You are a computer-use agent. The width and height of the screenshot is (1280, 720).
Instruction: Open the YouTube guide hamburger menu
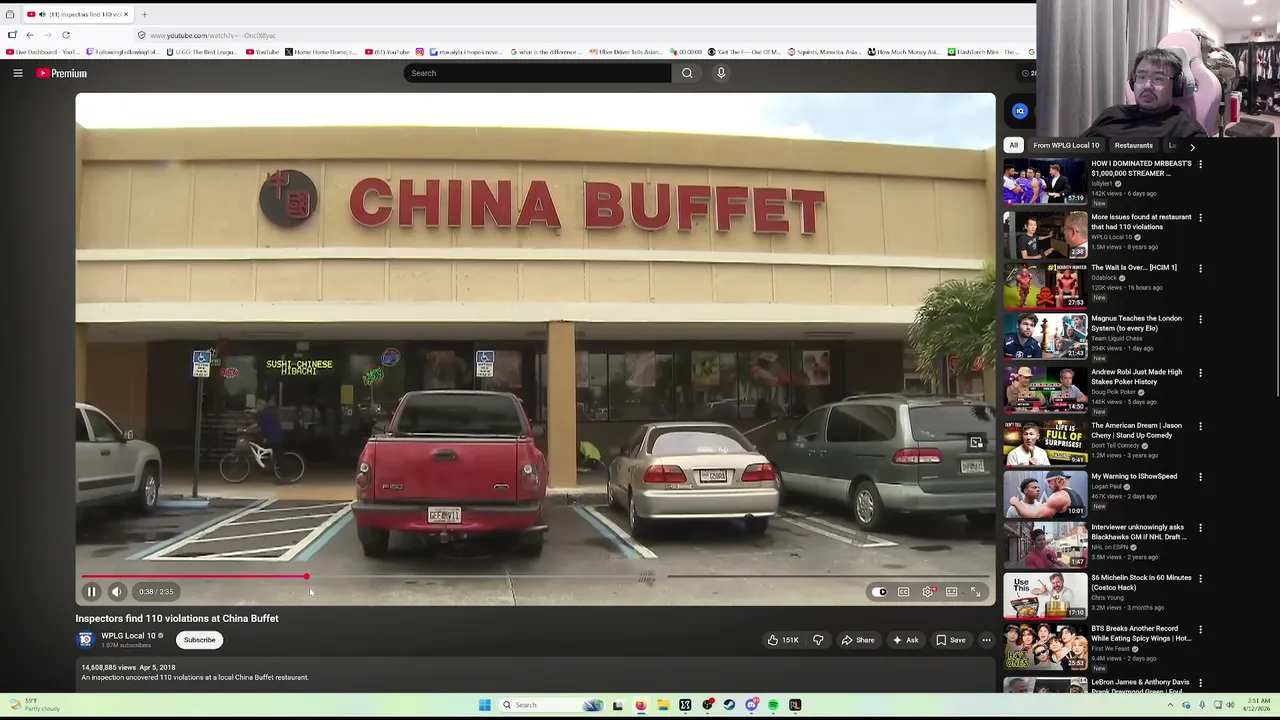click(x=17, y=73)
